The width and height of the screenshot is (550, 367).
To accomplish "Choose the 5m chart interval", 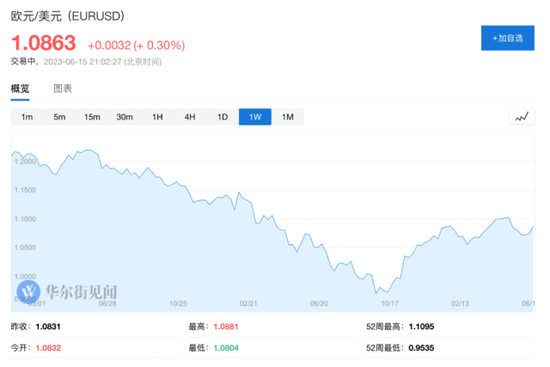I will (x=59, y=117).
